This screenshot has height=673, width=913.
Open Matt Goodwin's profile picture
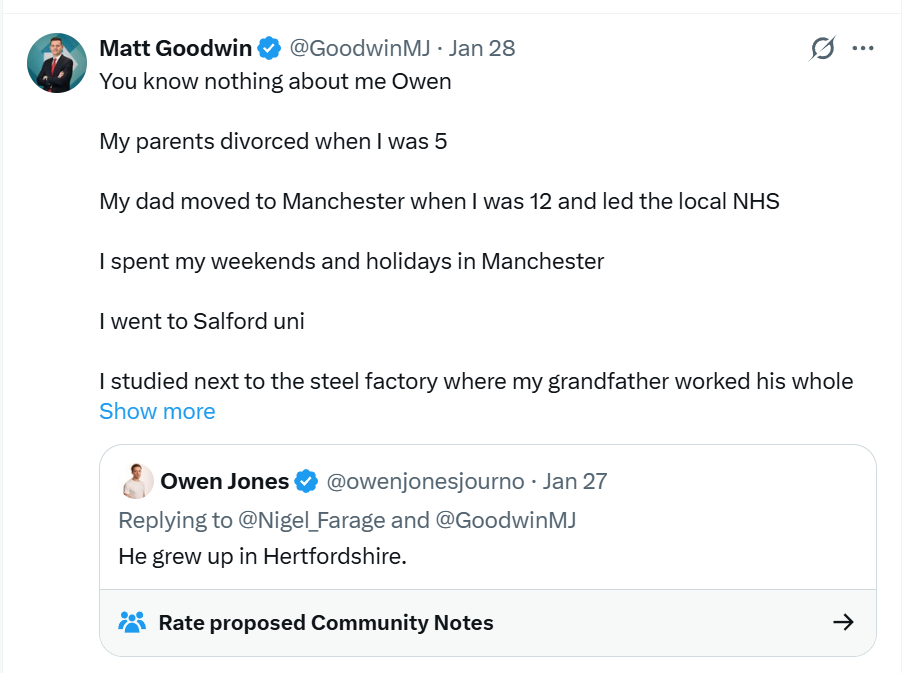tap(56, 62)
